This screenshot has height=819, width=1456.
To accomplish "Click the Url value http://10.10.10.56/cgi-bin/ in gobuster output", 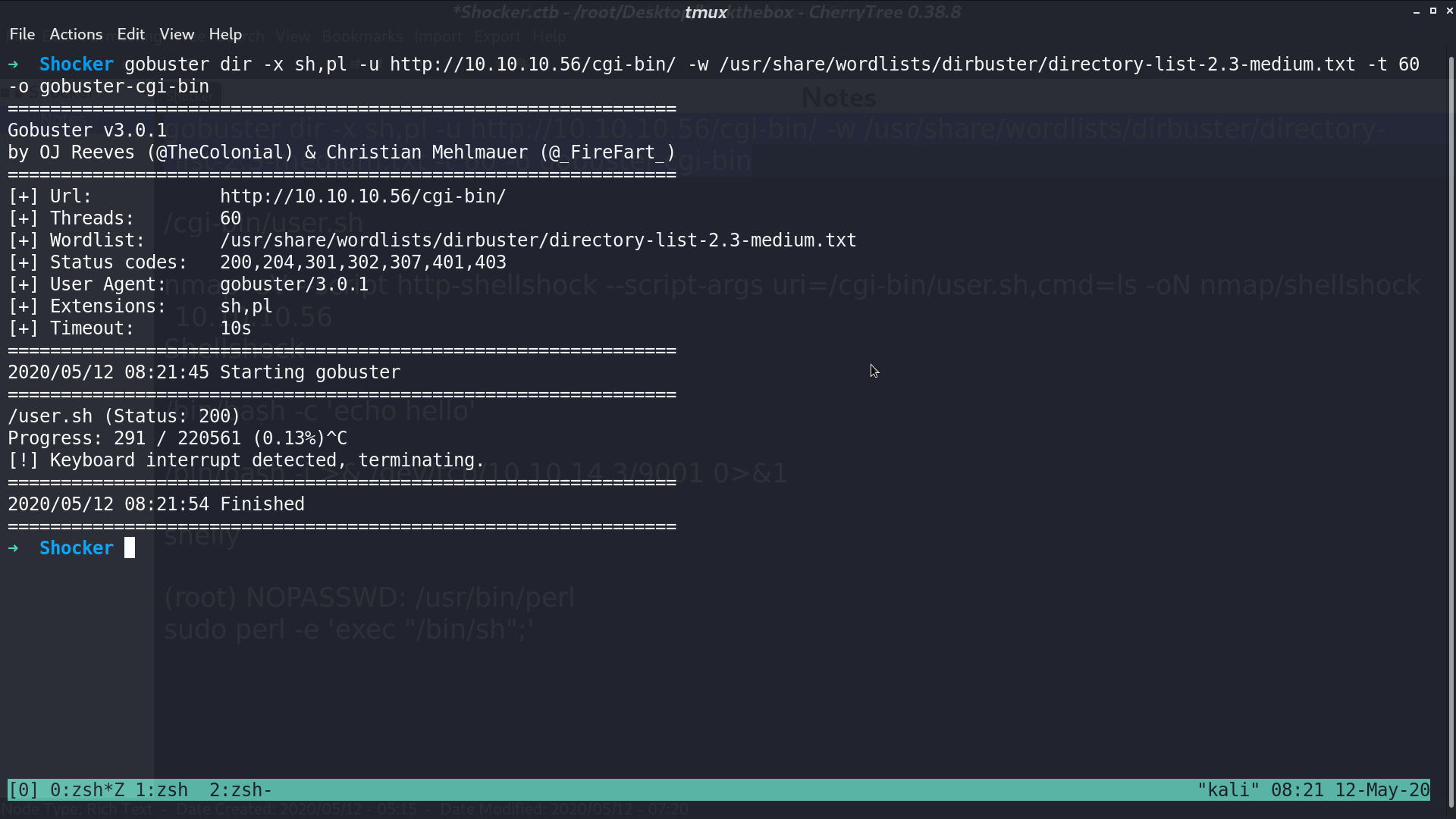I will click(x=362, y=196).
